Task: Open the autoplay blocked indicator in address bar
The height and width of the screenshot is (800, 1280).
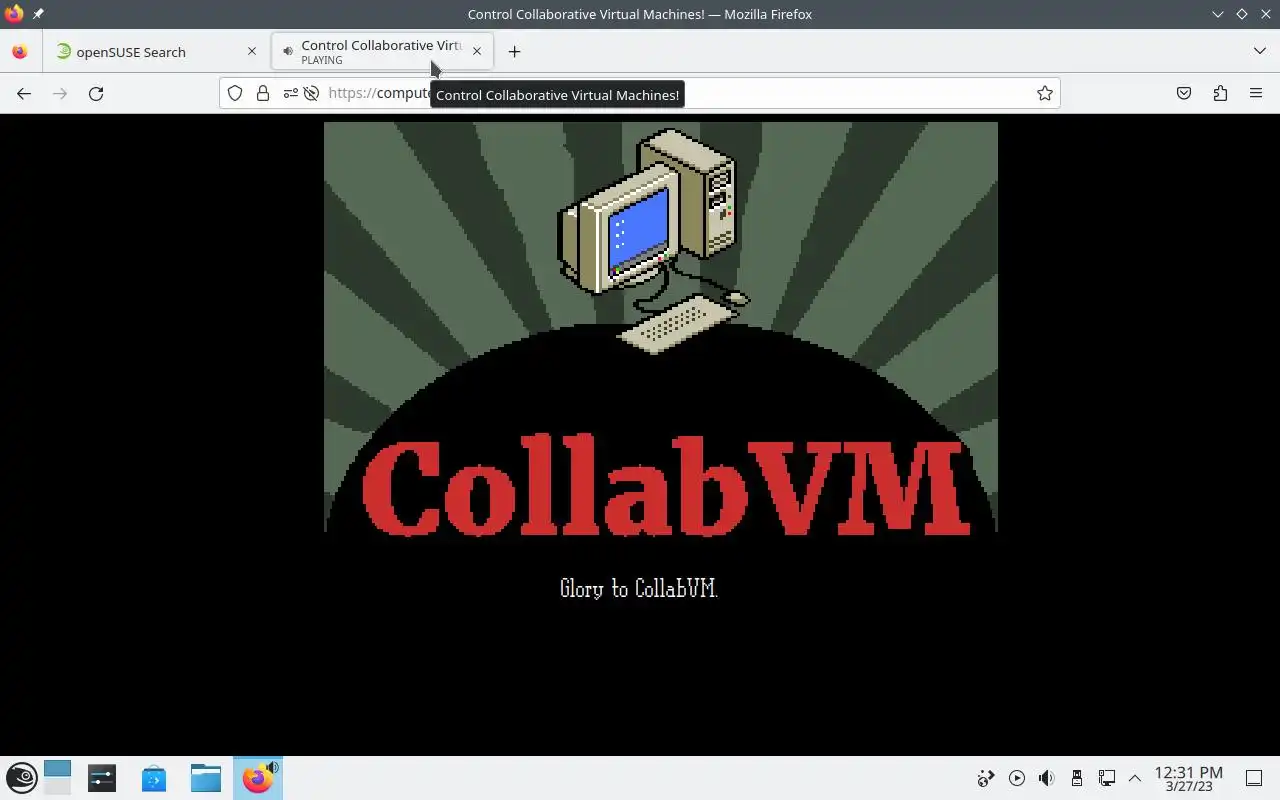Action: coord(311,93)
